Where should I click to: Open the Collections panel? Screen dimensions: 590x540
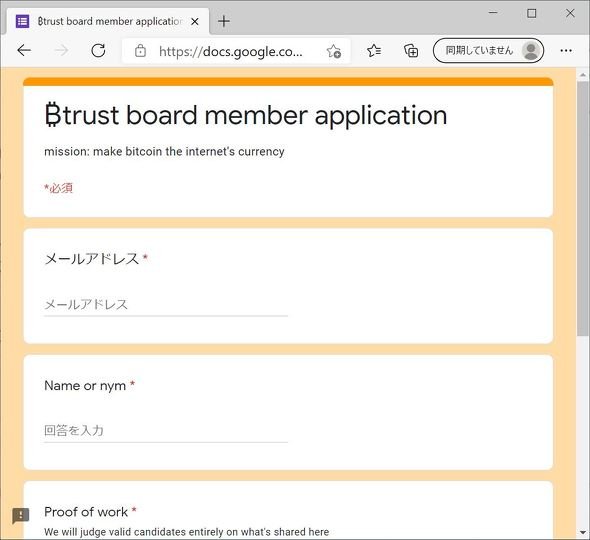411,50
